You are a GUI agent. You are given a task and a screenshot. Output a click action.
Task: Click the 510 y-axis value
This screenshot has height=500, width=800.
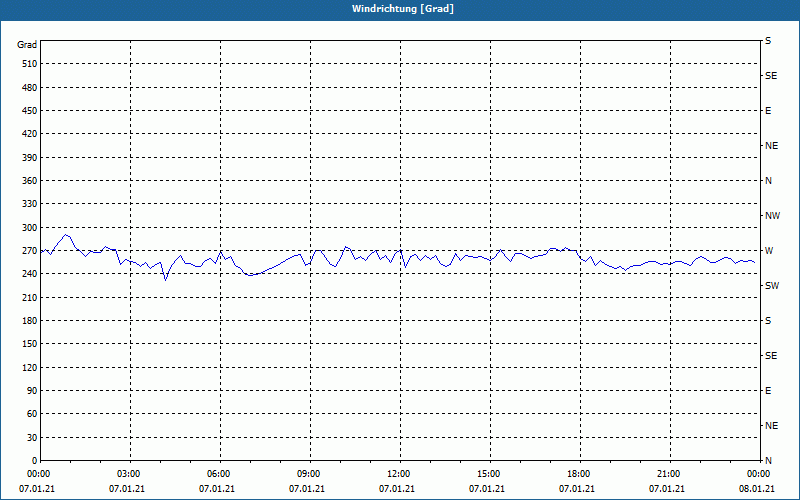pos(30,64)
